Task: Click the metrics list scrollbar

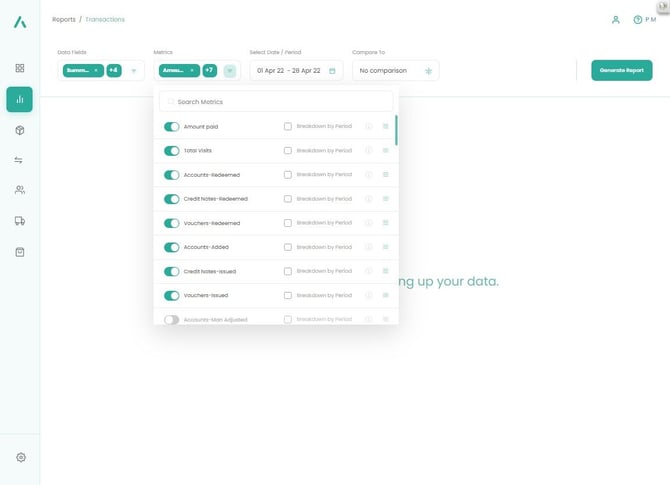Action: pos(396,130)
